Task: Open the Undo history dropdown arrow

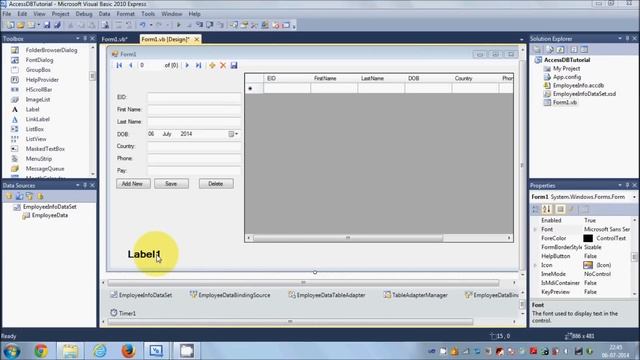Action: (151, 25)
